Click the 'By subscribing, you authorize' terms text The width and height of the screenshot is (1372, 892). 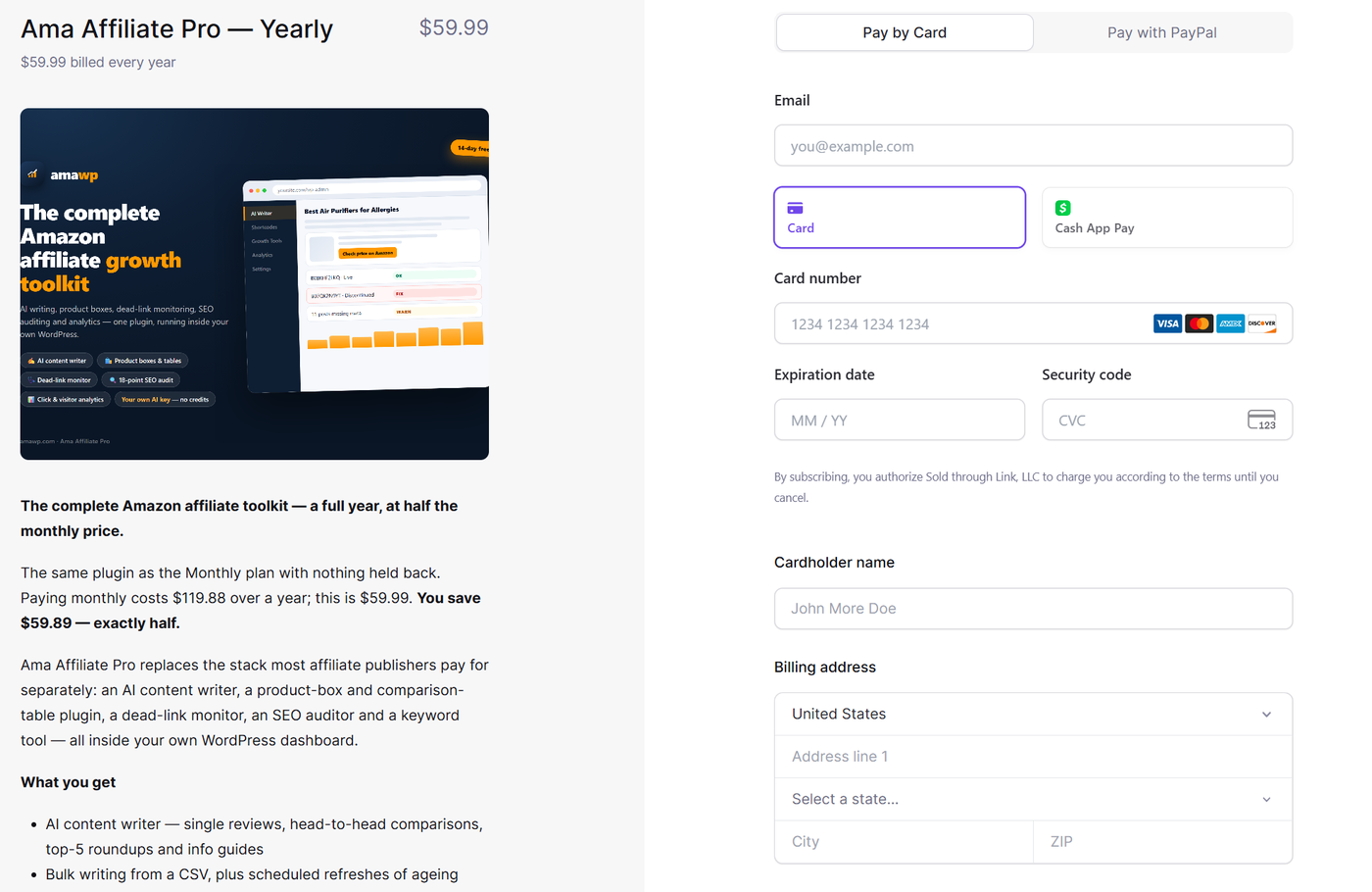pyautogui.click(x=1026, y=487)
